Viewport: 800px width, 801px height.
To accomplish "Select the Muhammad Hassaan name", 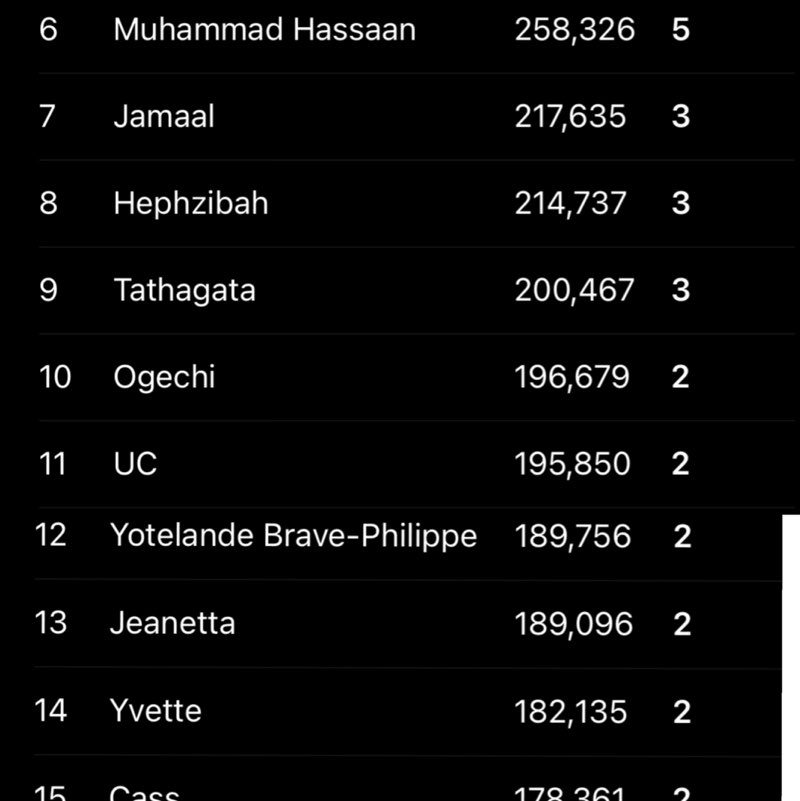I will 264,30.
